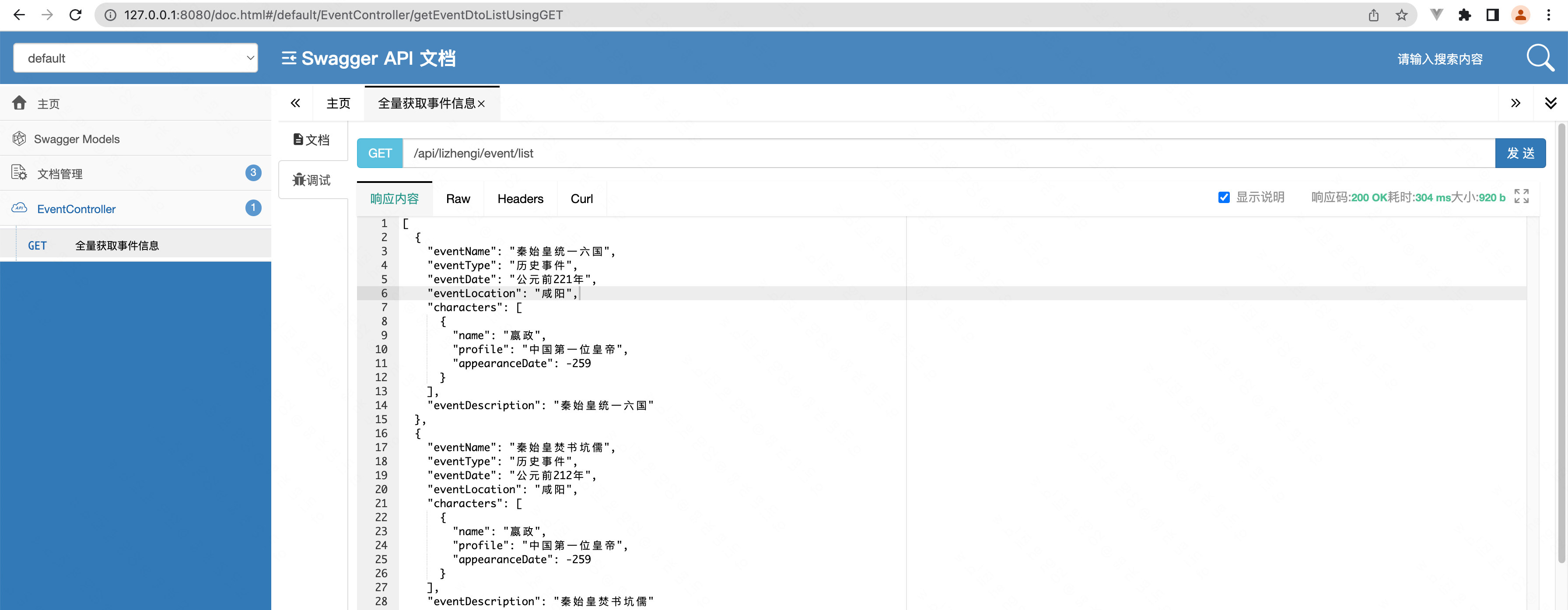Reload the page with refresh icon
Viewport: 1568px width, 610px height.
(x=76, y=14)
